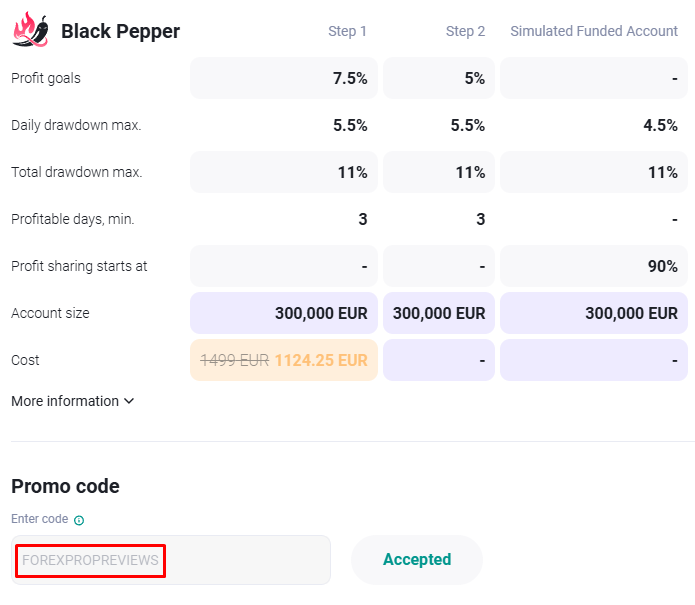Select the Step 1 column header
Viewport: 695px width, 605px height.
pyautogui.click(x=347, y=31)
